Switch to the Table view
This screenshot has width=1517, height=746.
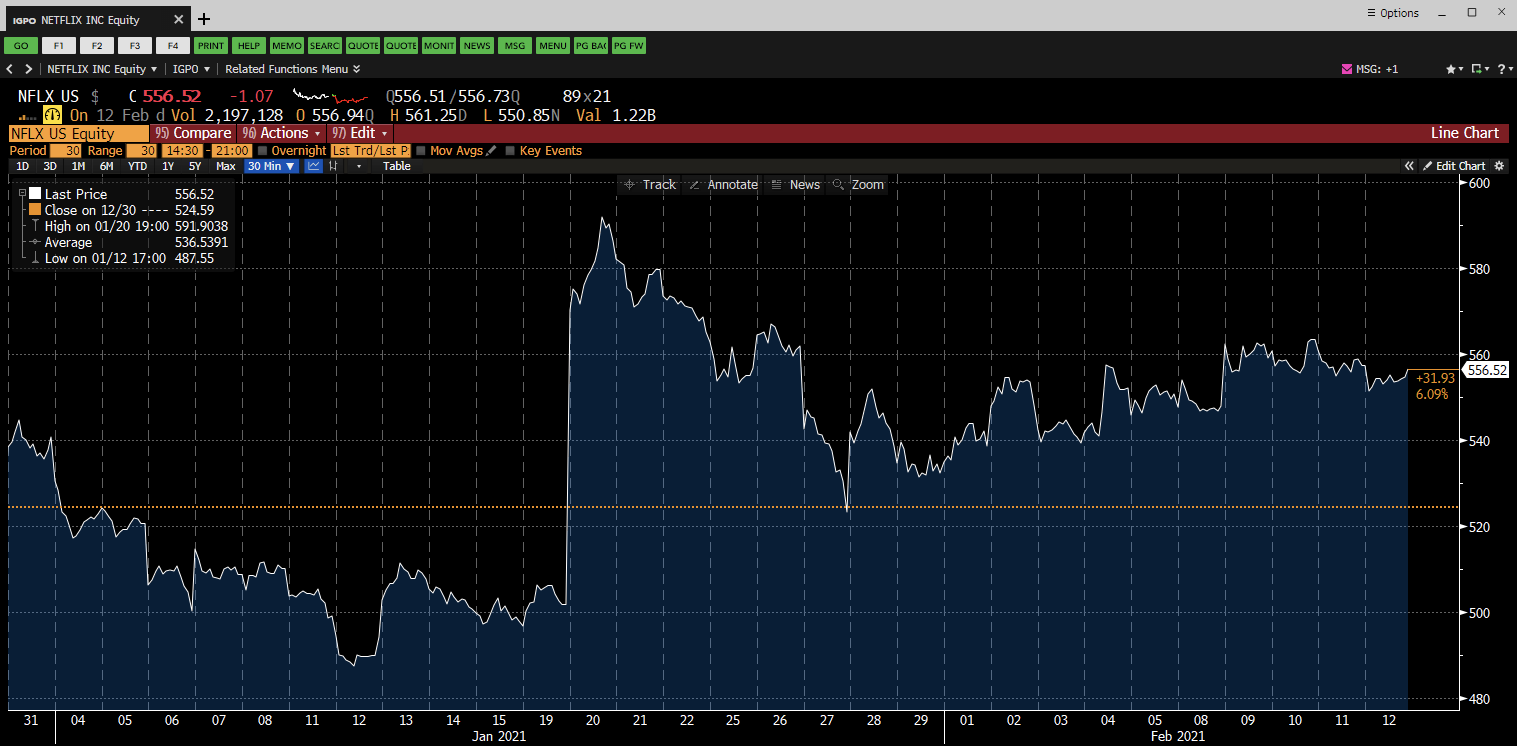coord(397,166)
